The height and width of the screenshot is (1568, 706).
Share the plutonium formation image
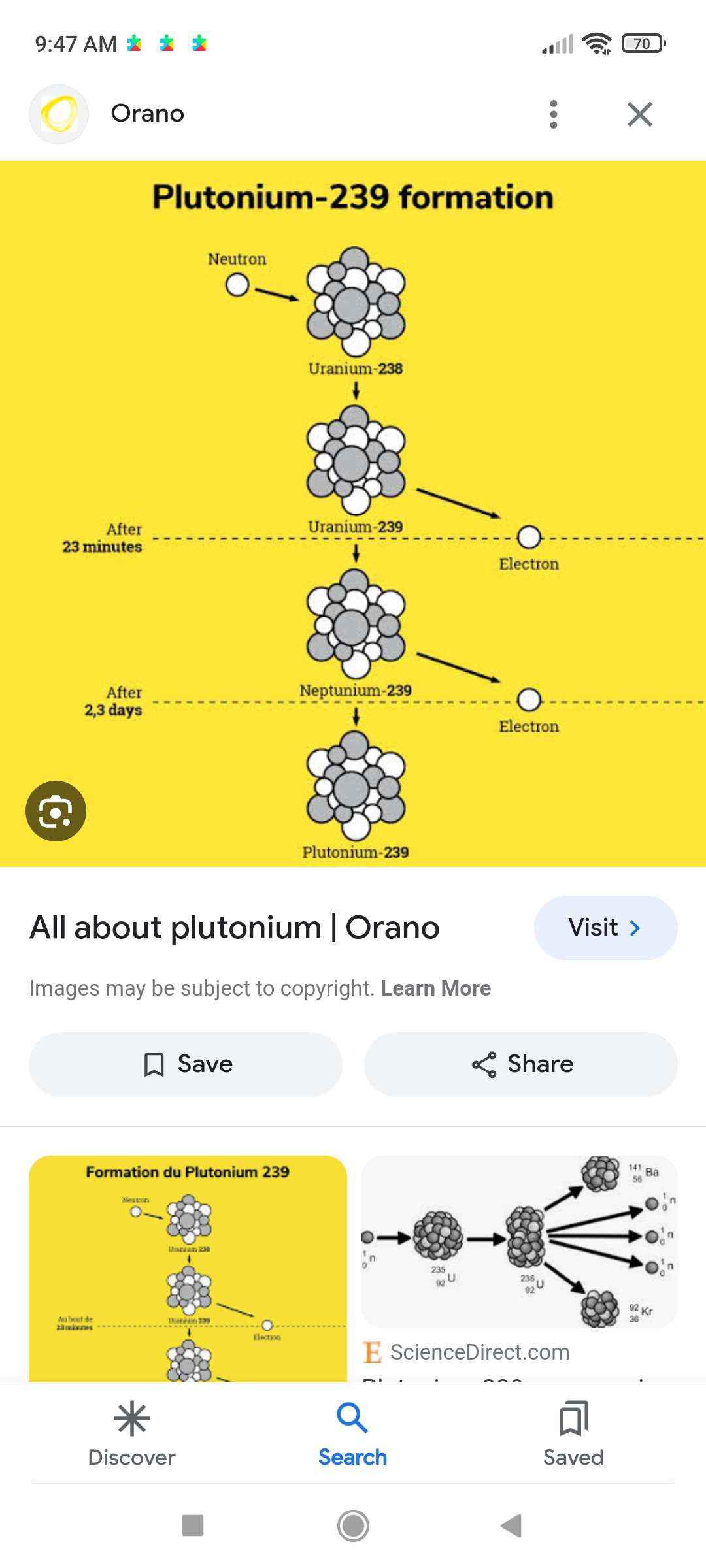pos(521,1064)
